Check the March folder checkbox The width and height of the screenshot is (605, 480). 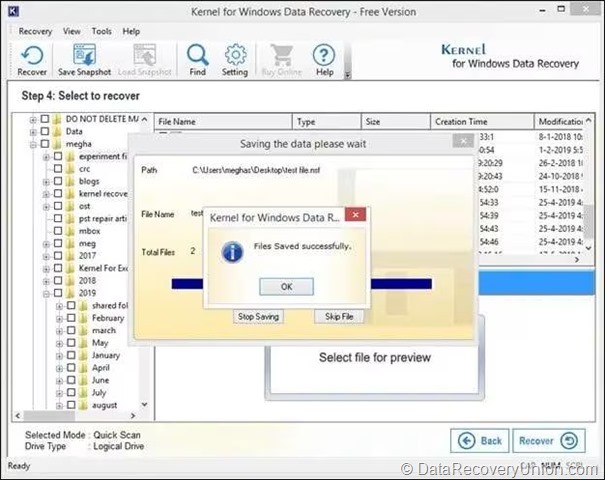click(71, 330)
